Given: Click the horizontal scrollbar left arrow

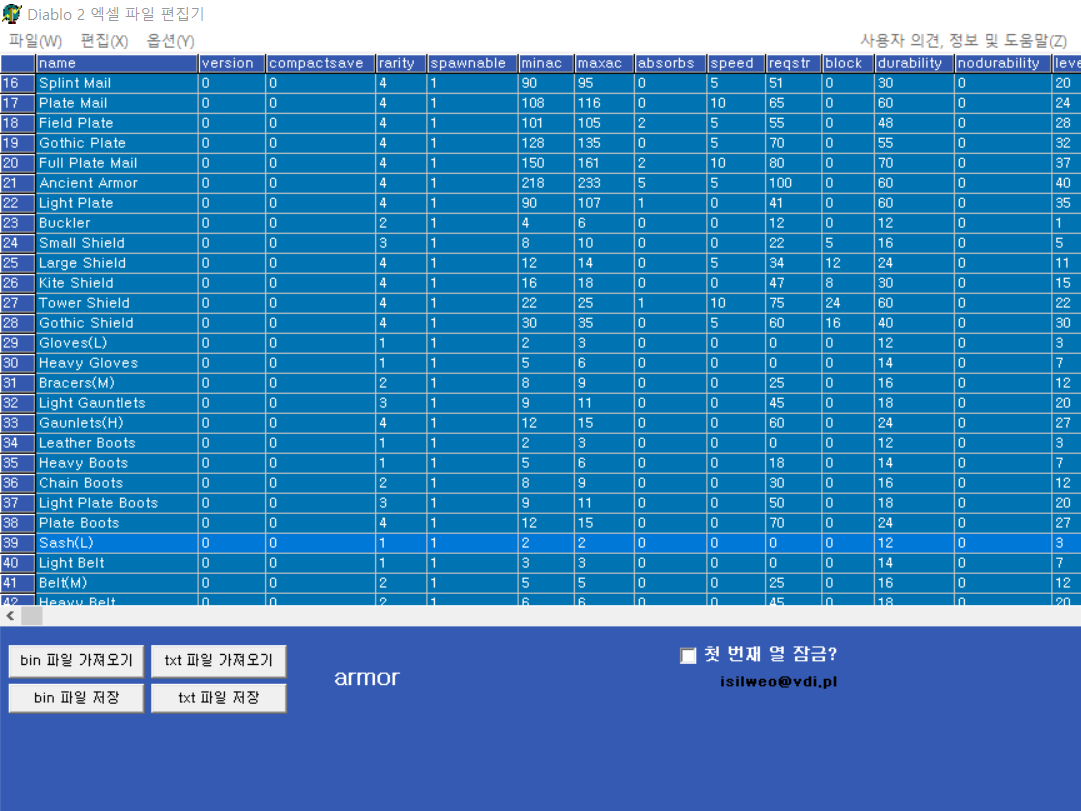Looking at the screenshot, I should coord(10,616).
